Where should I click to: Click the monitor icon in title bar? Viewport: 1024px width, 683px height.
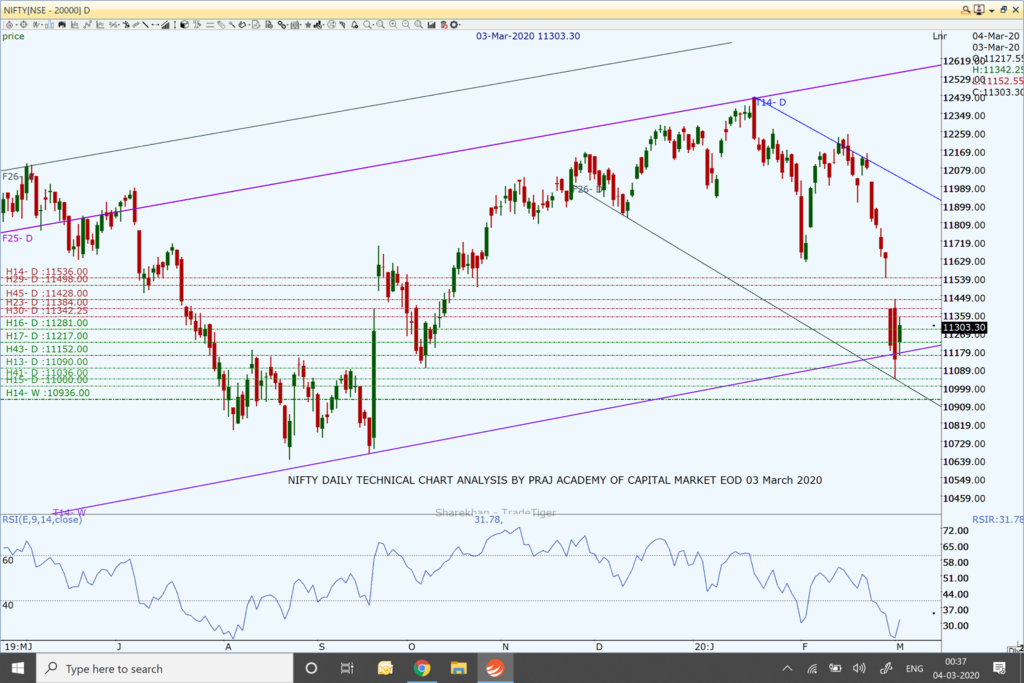click(979, 10)
